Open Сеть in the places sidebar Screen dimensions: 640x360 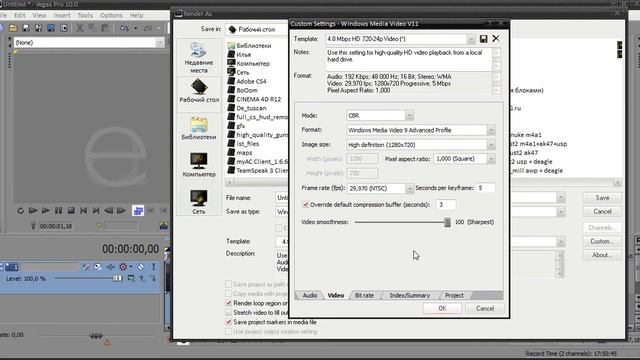coord(199,202)
